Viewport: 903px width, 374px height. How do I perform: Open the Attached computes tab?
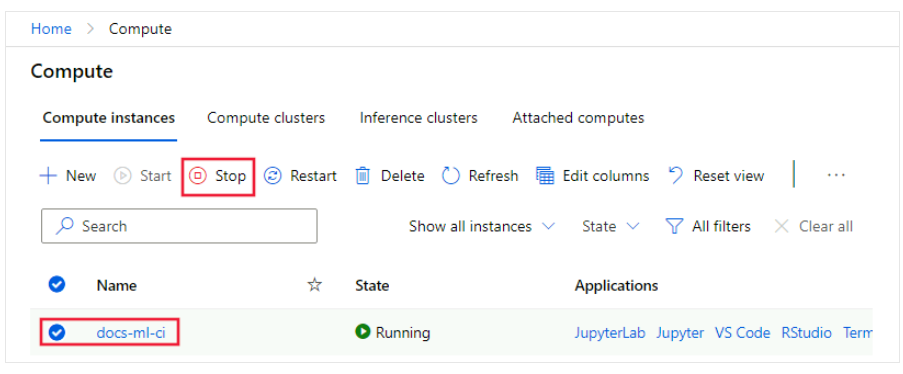pos(578,118)
